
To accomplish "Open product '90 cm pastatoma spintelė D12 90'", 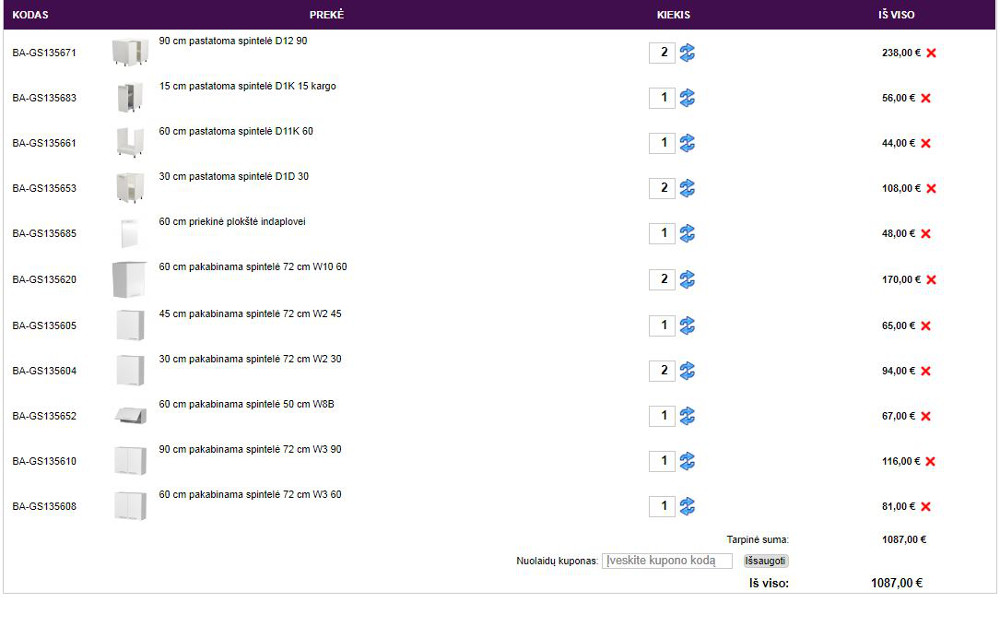I will (x=233, y=41).
